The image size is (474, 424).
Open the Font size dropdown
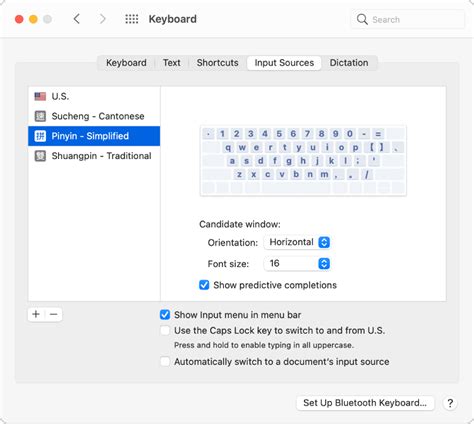point(297,264)
